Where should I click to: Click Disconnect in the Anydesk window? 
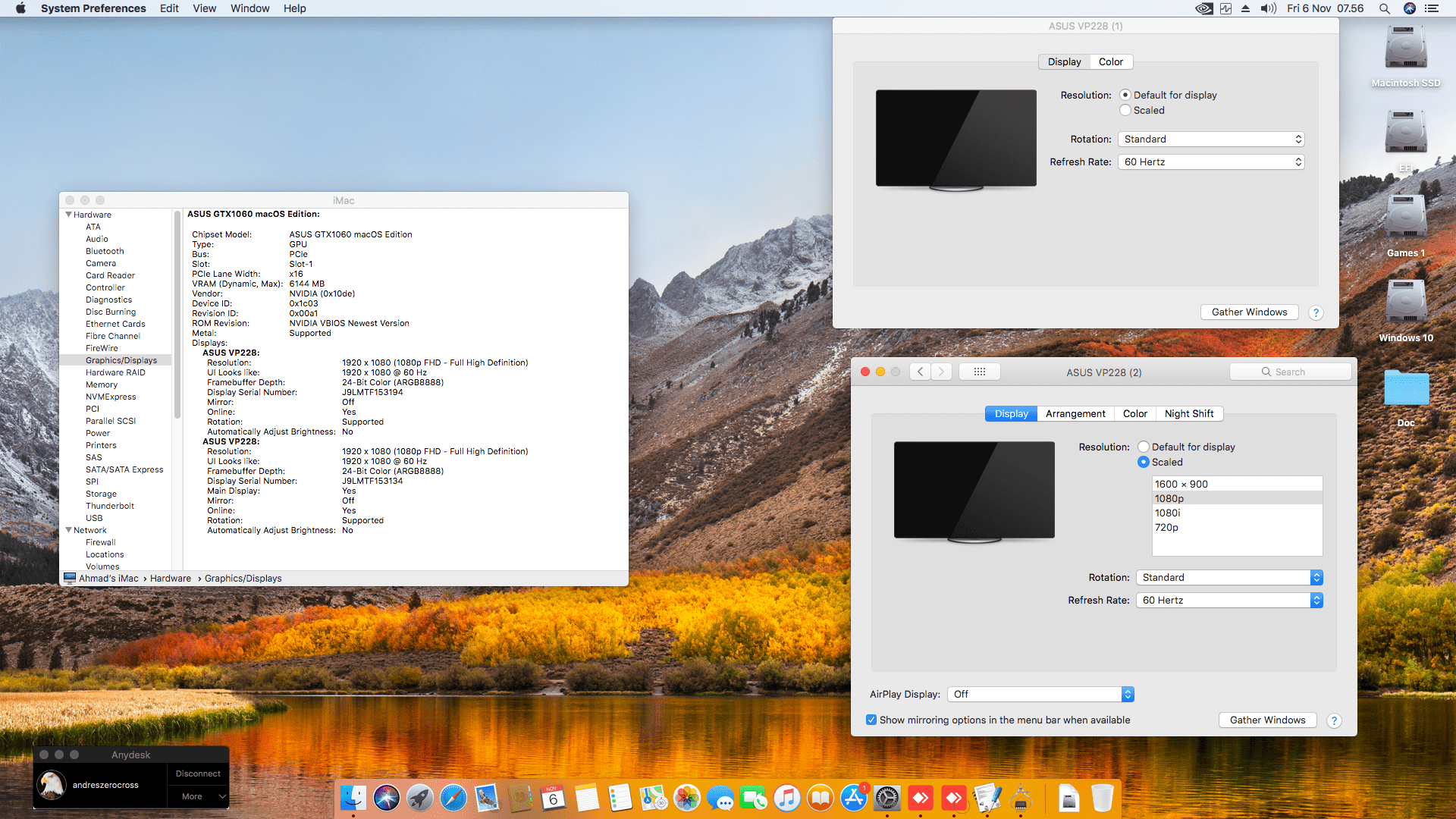click(x=198, y=773)
